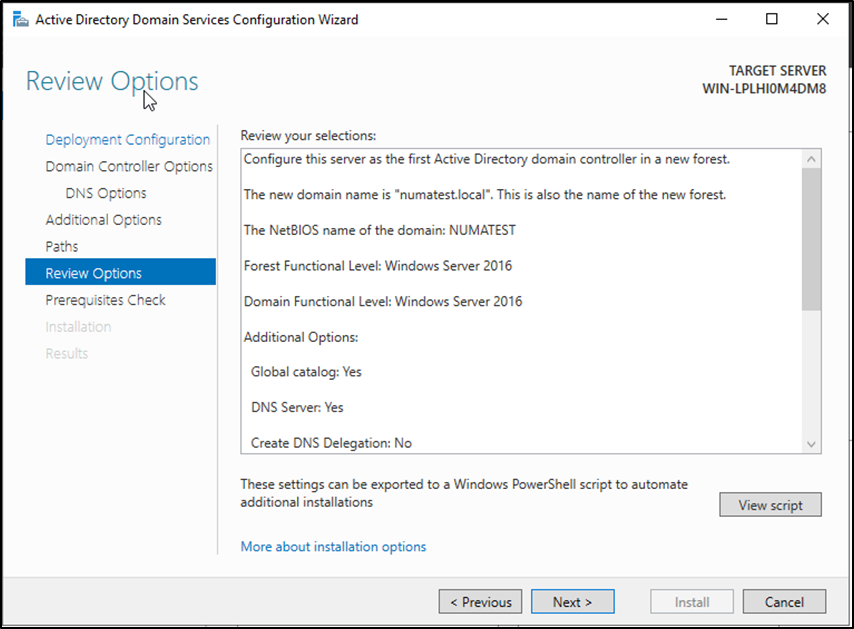854x629 pixels.
Task: Open Additional Options page
Action: point(103,220)
